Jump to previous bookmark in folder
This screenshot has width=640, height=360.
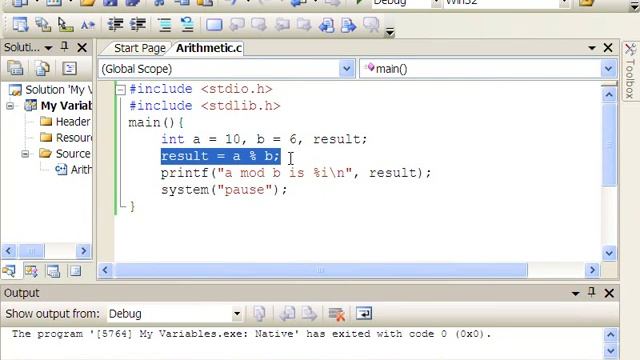pyautogui.click(x=282, y=25)
